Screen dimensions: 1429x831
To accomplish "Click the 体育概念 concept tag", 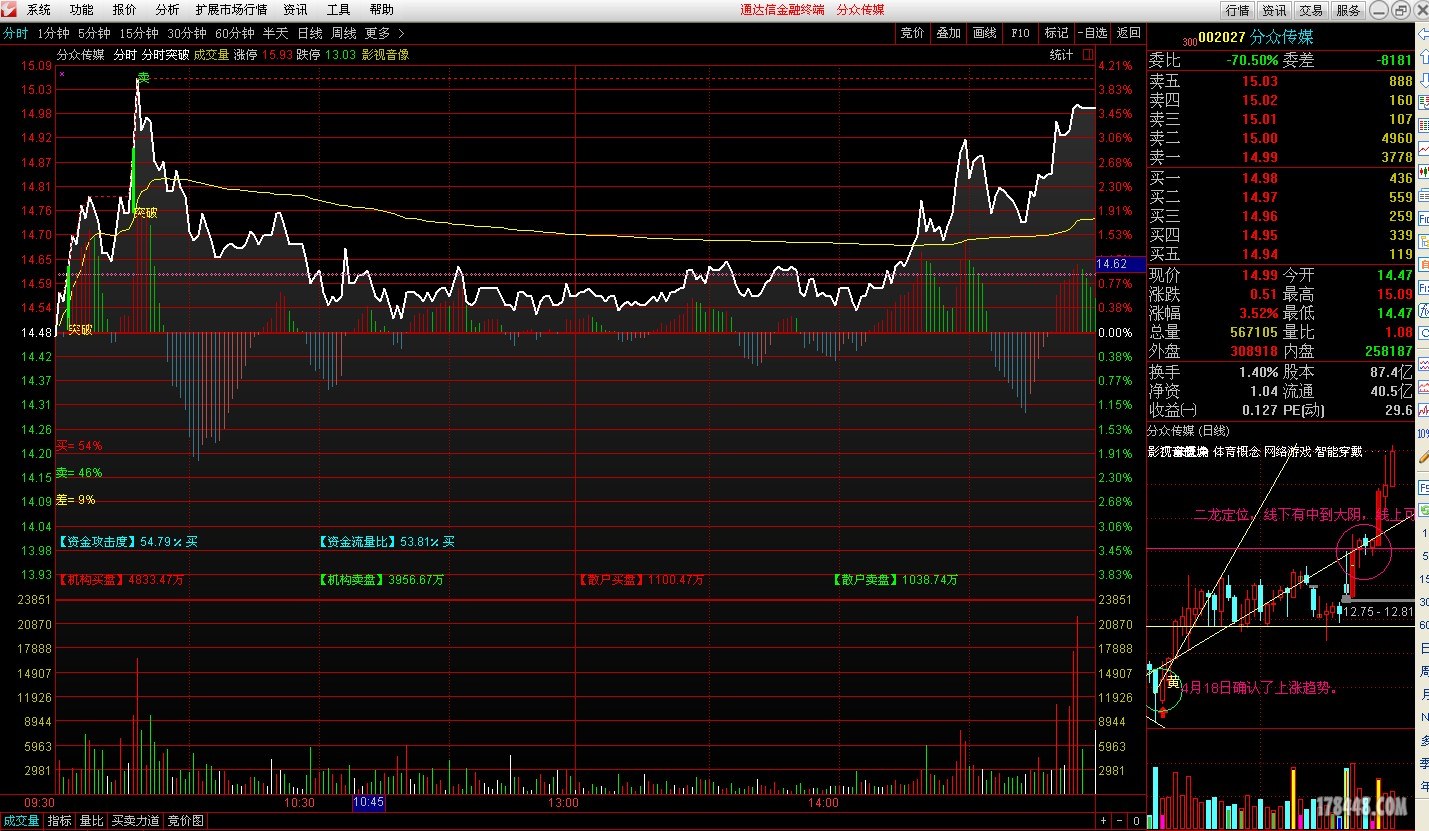I will [1235, 452].
